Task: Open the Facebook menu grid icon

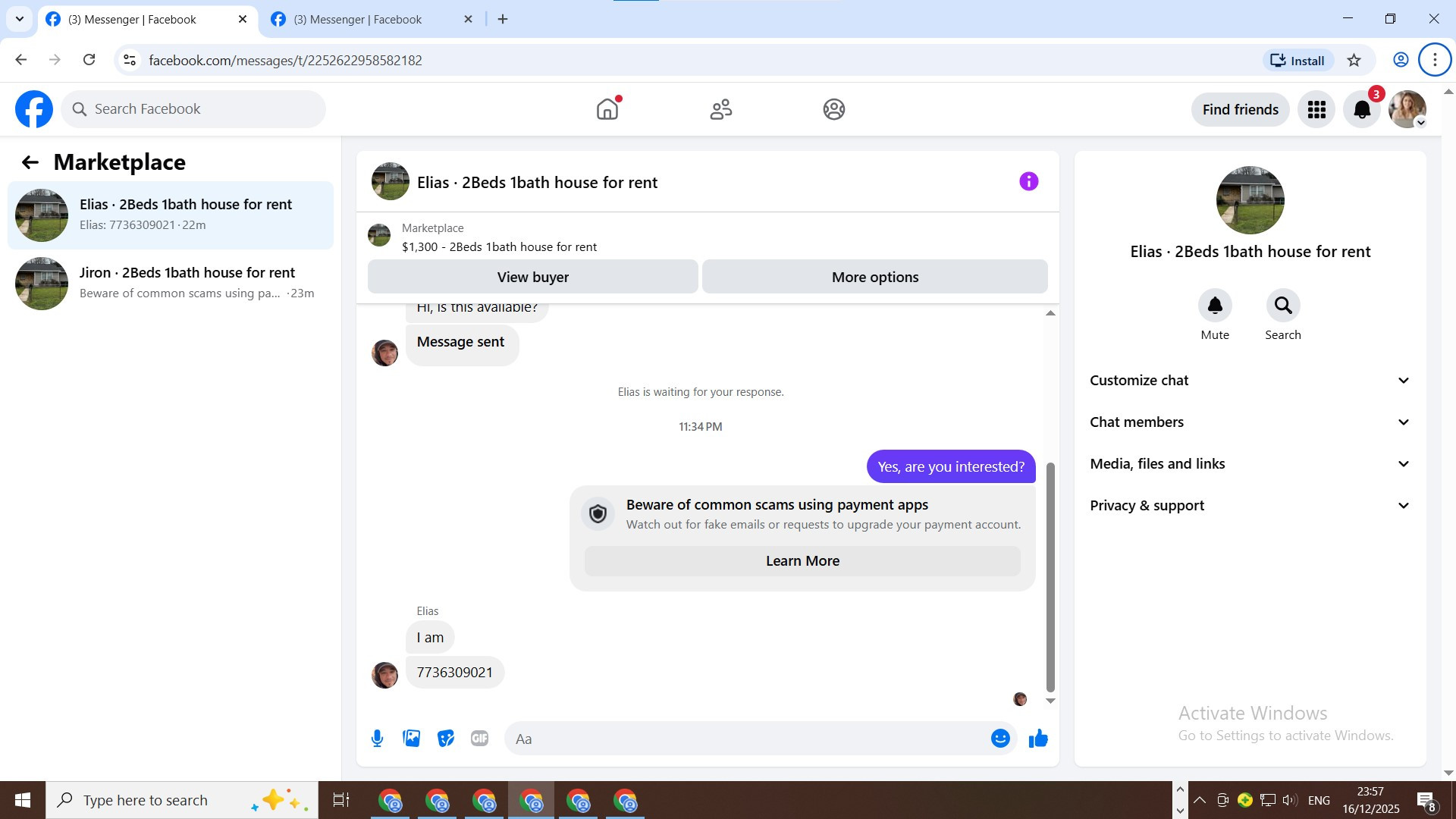Action: point(1316,109)
